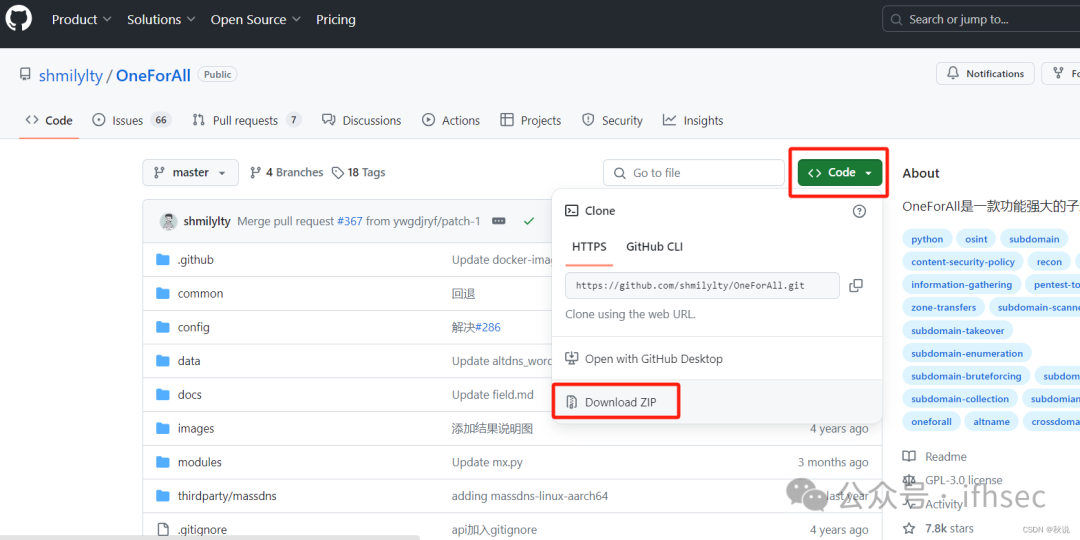Viewport: 1080px width, 540px height.
Task: View the 4 Branches link
Action: (x=287, y=172)
